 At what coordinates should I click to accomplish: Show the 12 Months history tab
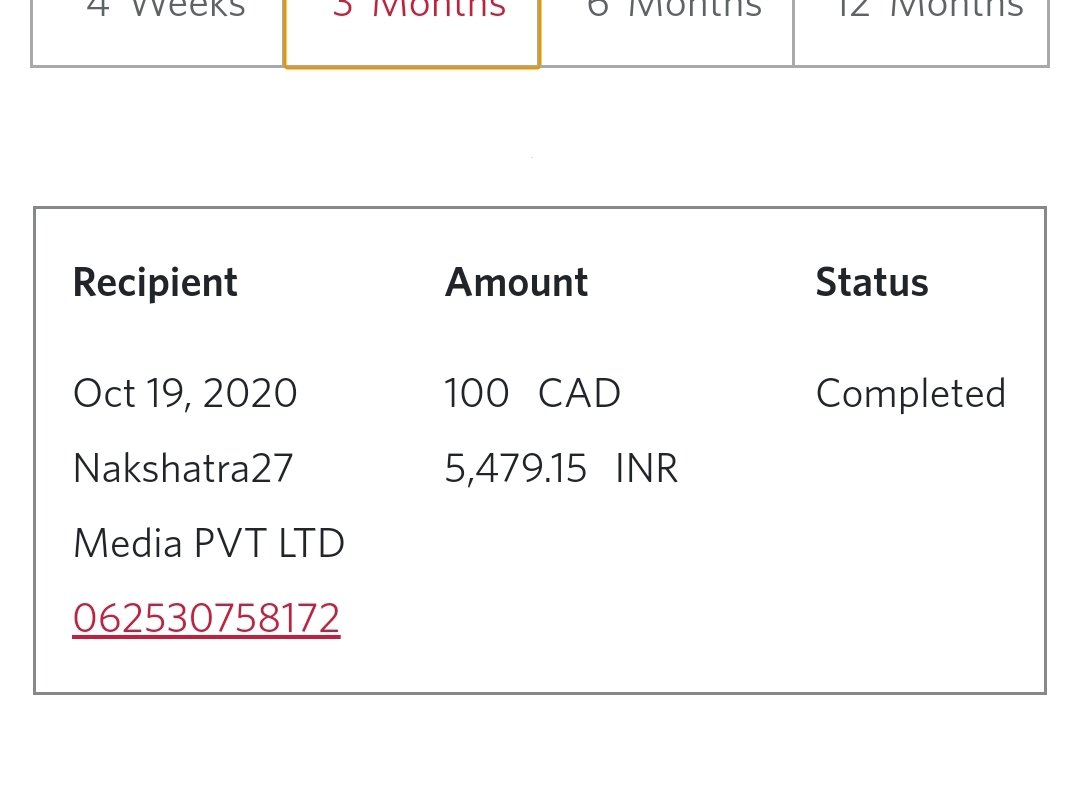pyautogui.click(x=921, y=32)
